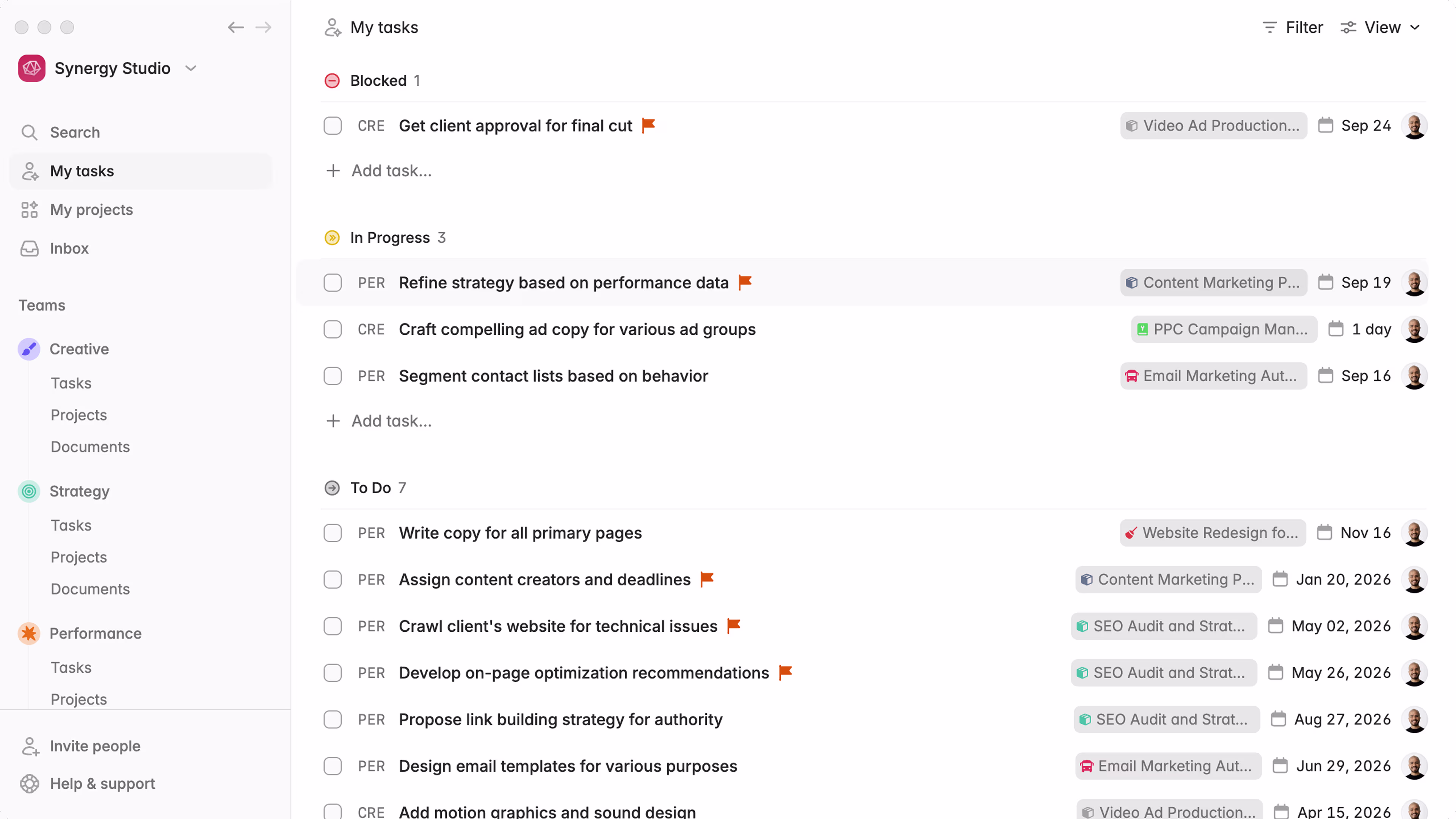Collapse the 'To Do' section

pos(333,487)
